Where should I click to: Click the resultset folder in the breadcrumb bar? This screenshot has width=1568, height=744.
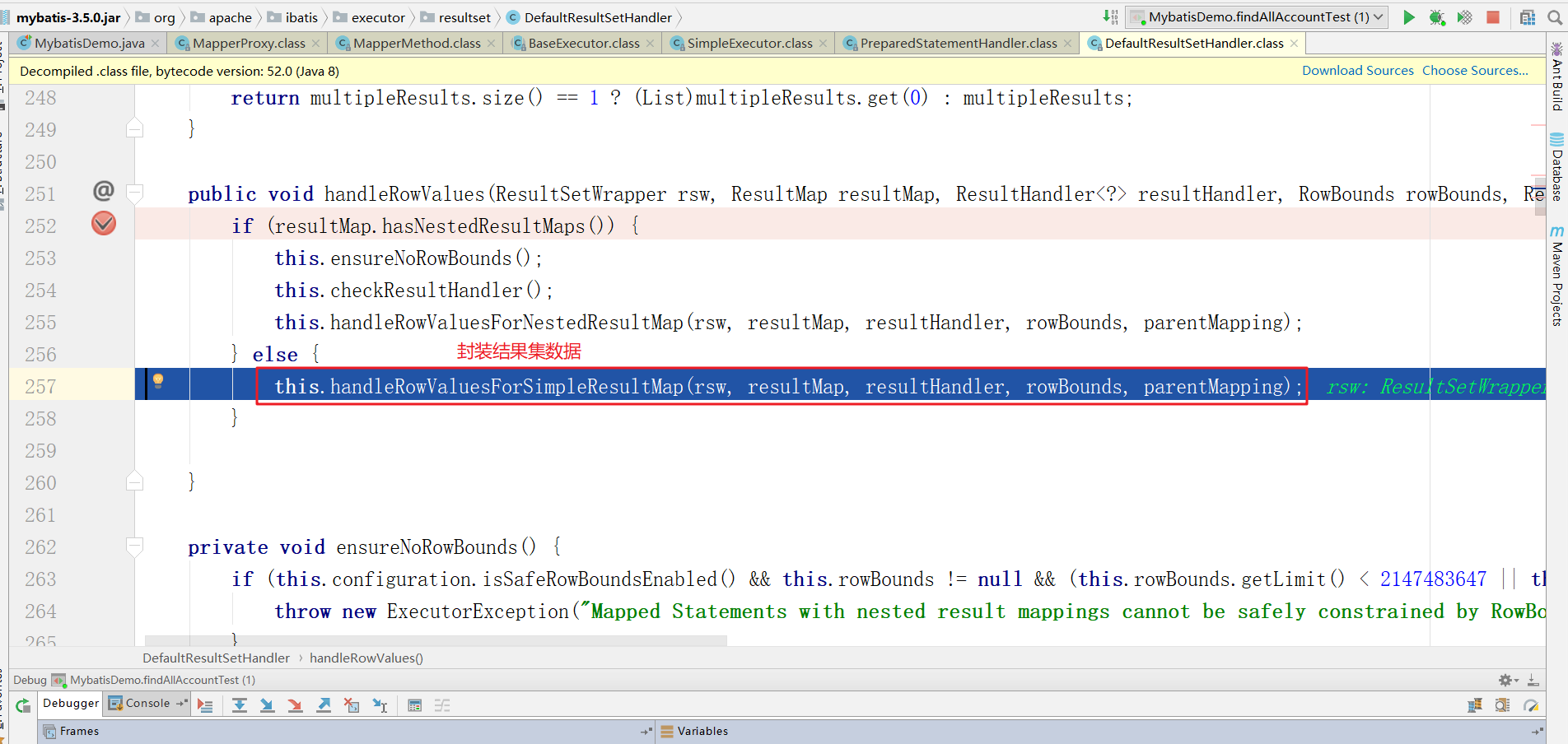click(x=455, y=17)
